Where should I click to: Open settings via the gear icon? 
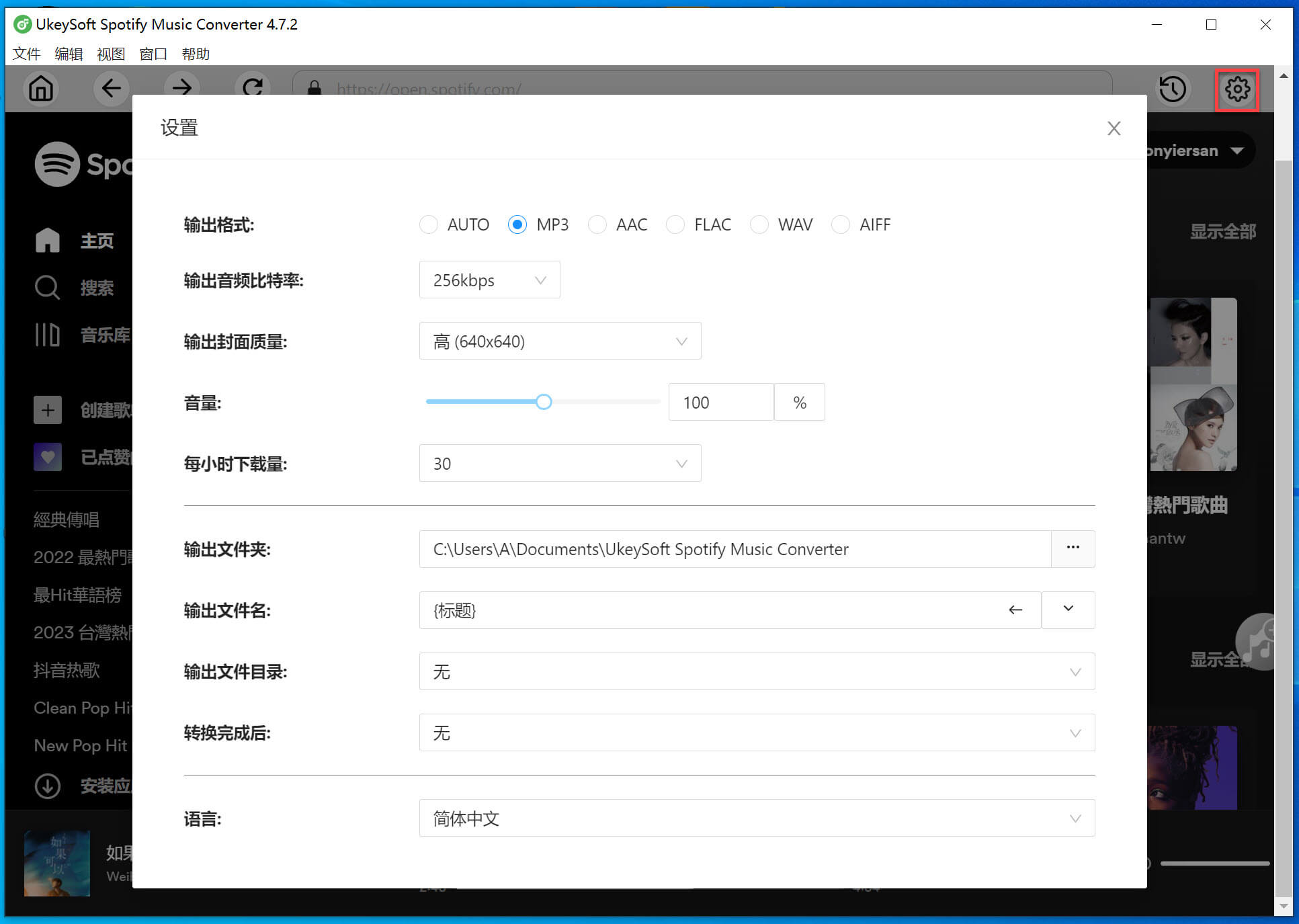pyautogui.click(x=1237, y=89)
